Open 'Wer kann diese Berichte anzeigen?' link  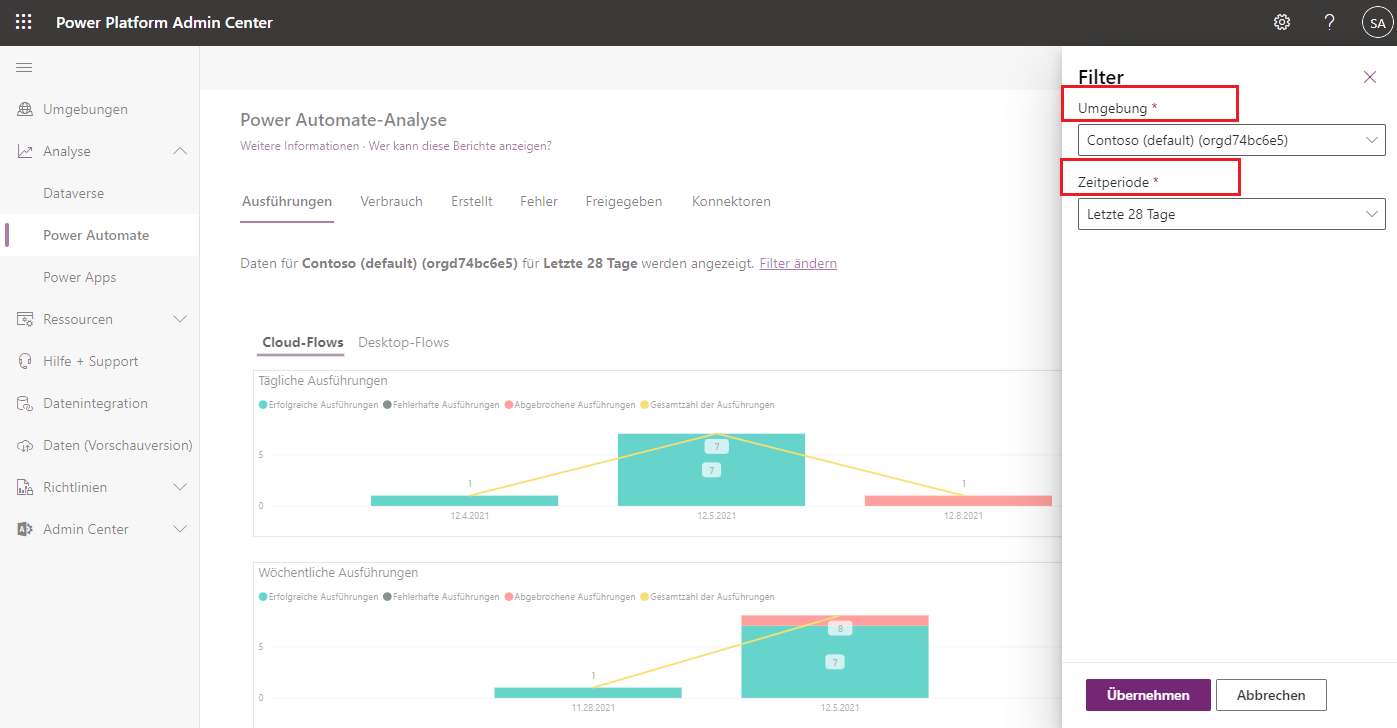460,146
